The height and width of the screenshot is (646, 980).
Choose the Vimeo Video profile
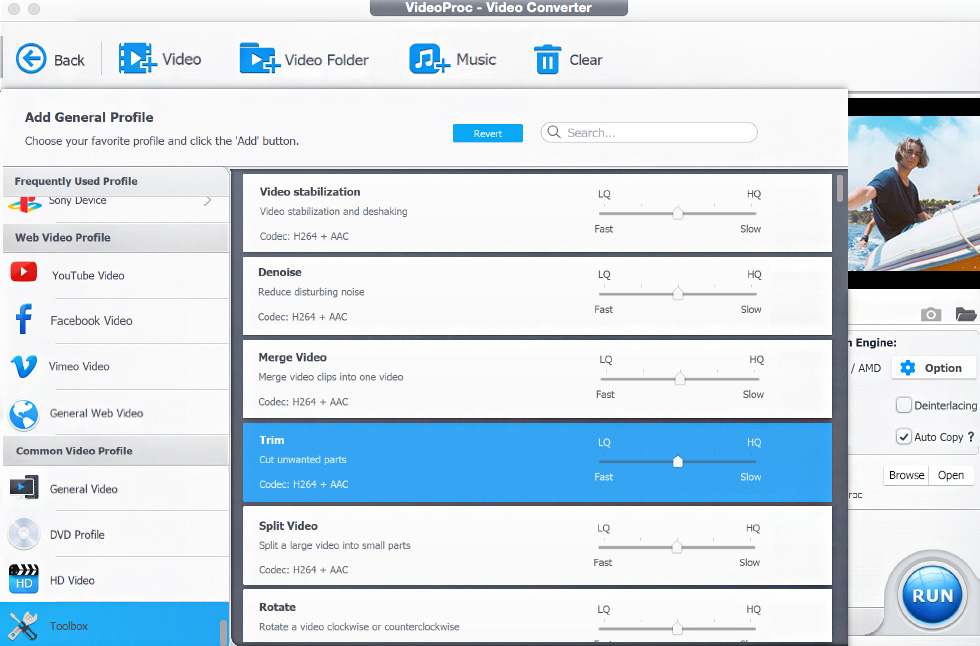[x=24, y=366]
